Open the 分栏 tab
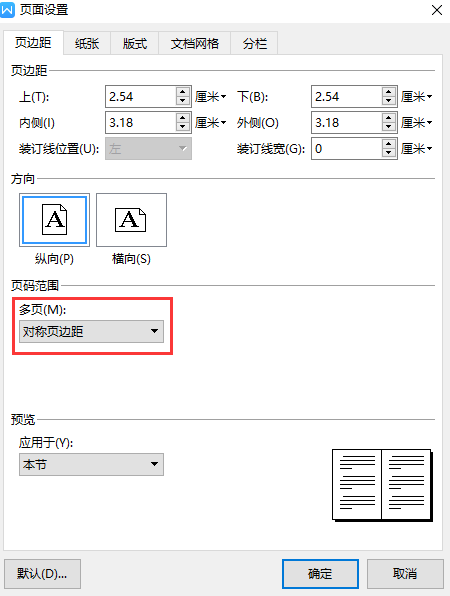Image resolution: width=450 pixels, height=596 pixels. tap(255, 43)
